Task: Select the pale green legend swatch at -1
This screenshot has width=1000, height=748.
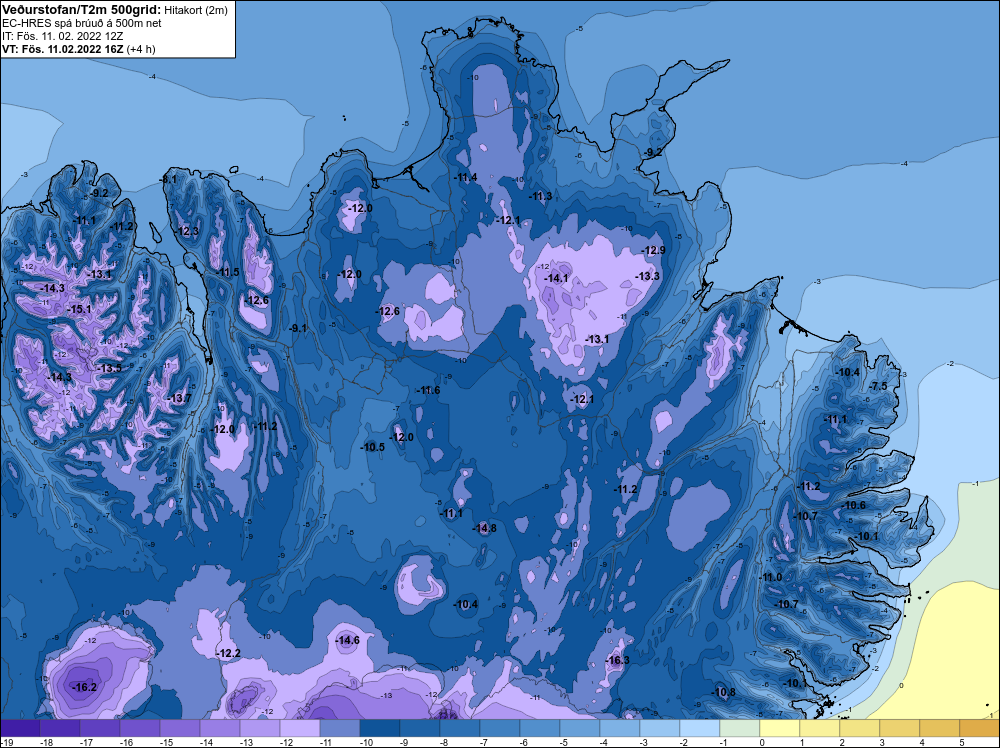Action: point(740,728)
